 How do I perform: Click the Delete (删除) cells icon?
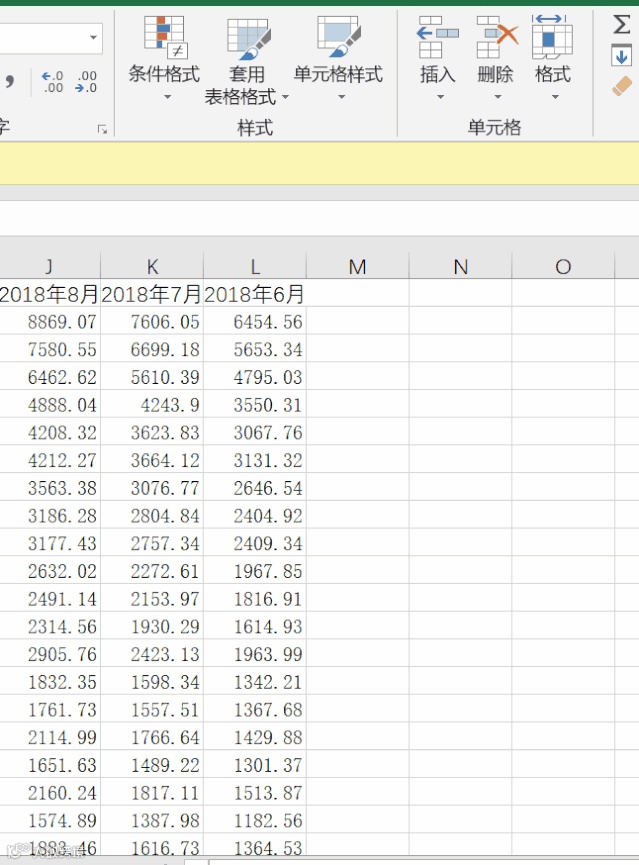coord(497,37)
